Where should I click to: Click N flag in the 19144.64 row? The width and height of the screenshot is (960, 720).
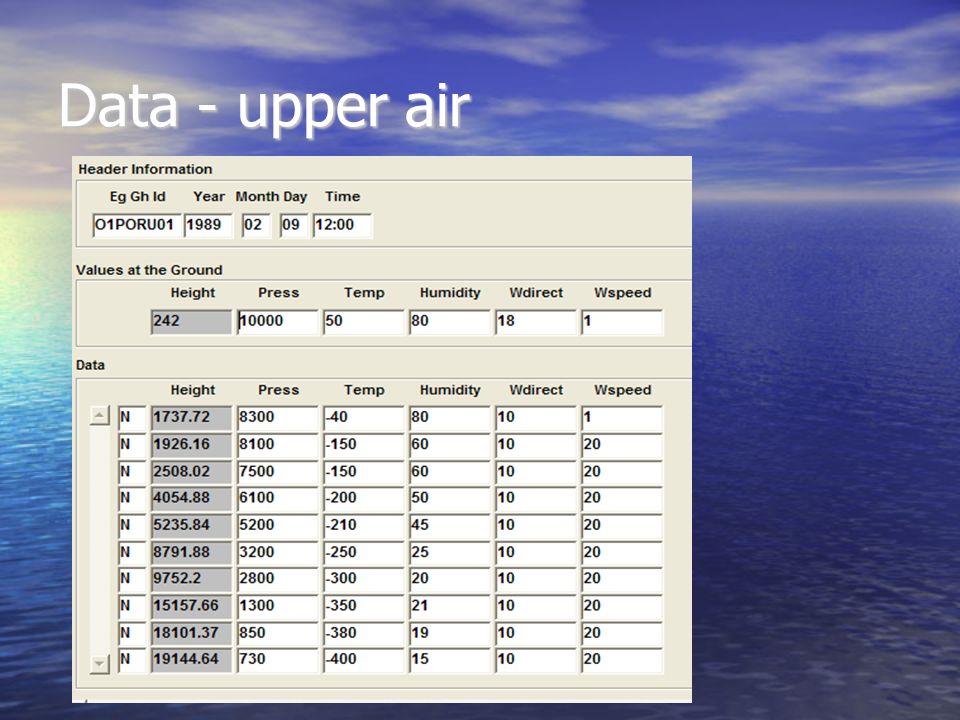coord(132,660)
